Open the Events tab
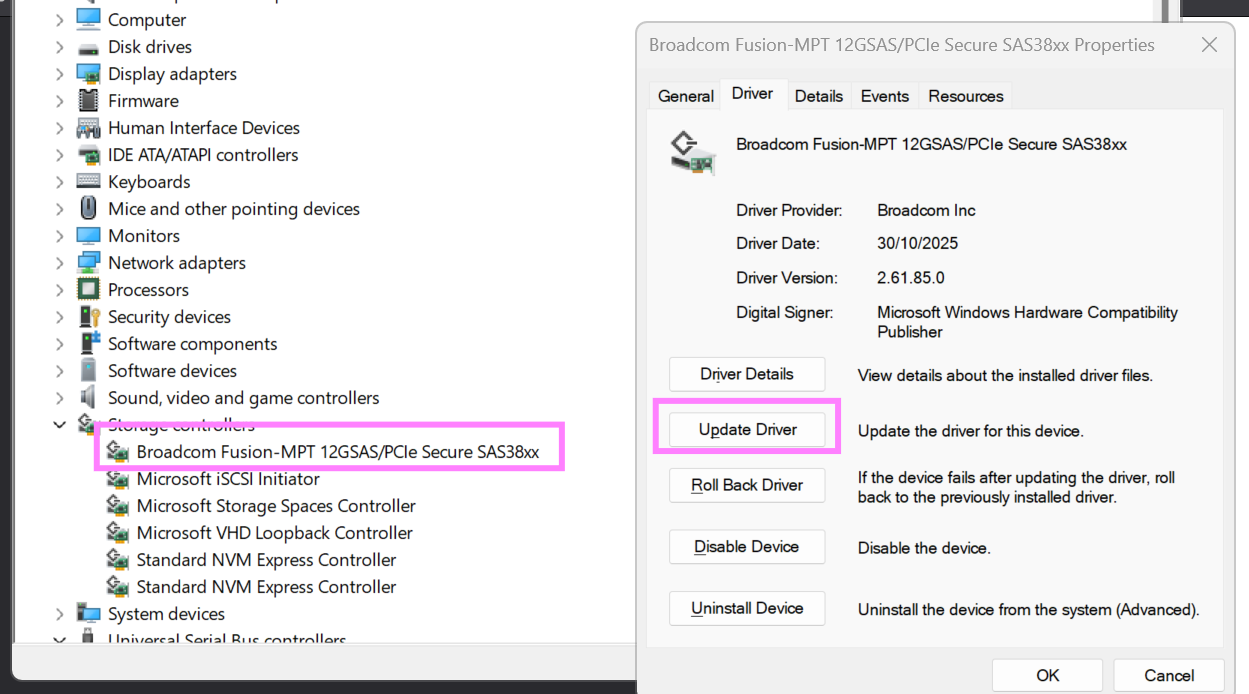 [884, 95]
